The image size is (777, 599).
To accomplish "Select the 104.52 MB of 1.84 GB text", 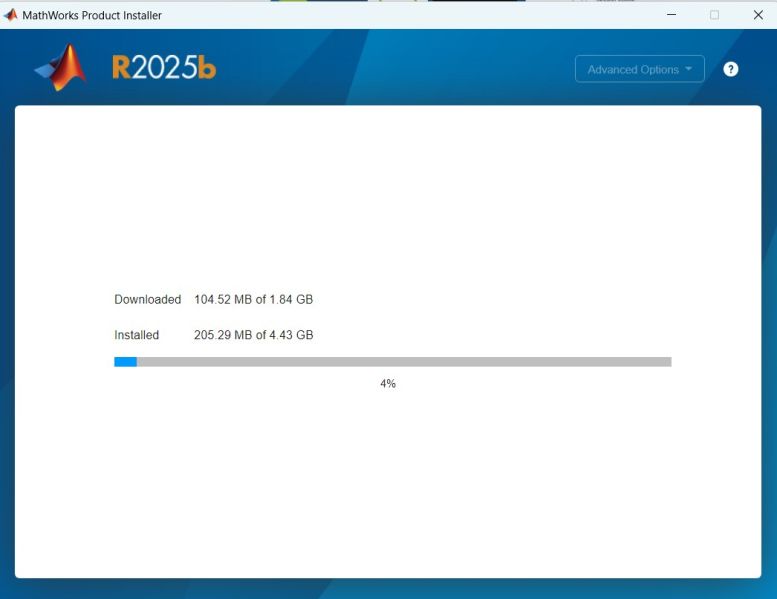I will click(x=253, y=300).
